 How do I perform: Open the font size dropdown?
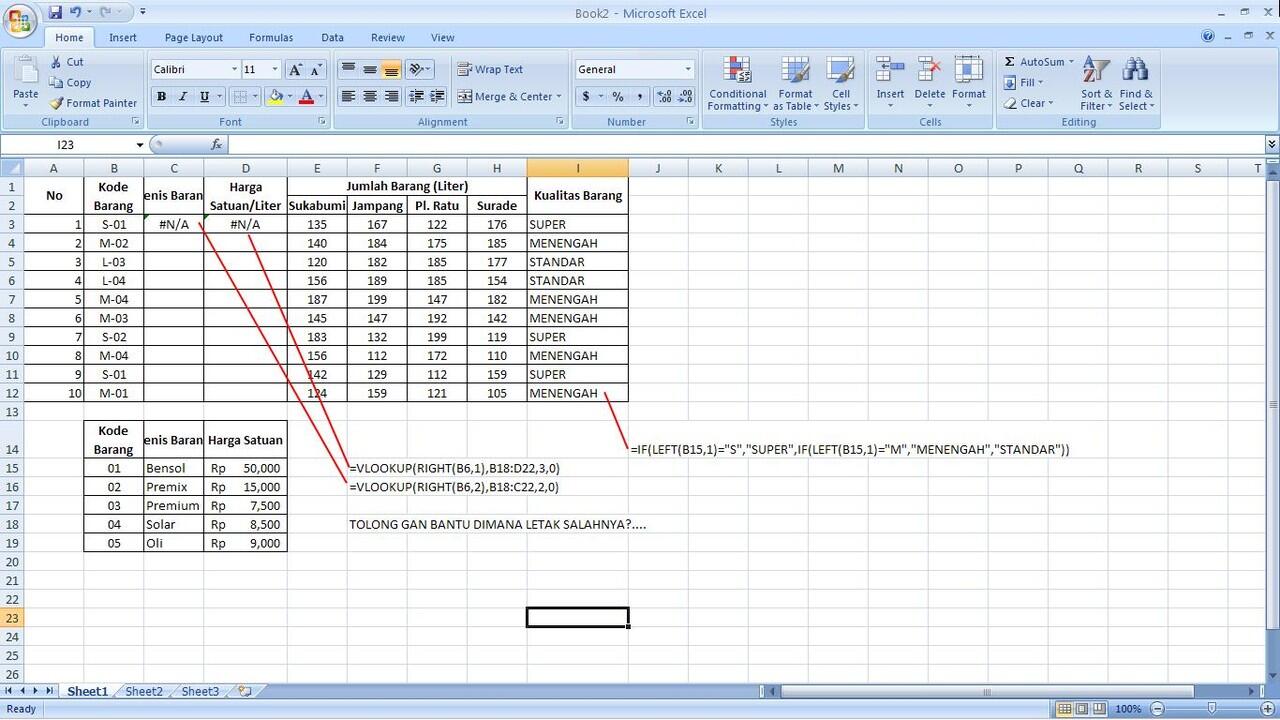[276, 70]
